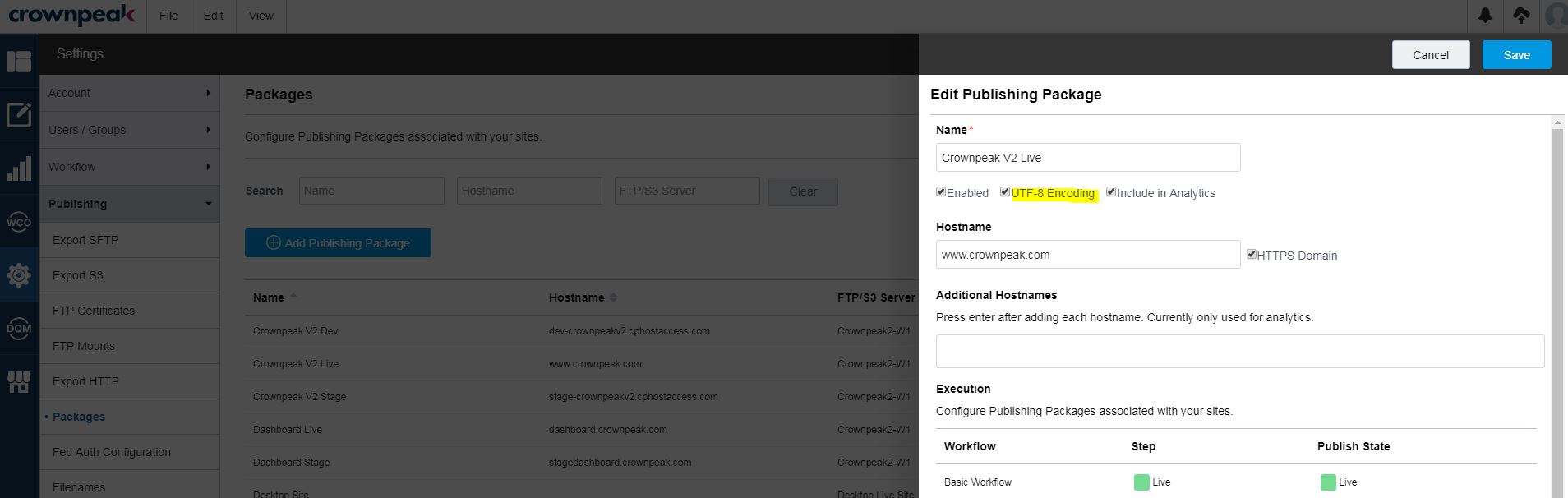Select Export HTTP option
The image size is (1568, 498).
point(130,381)
